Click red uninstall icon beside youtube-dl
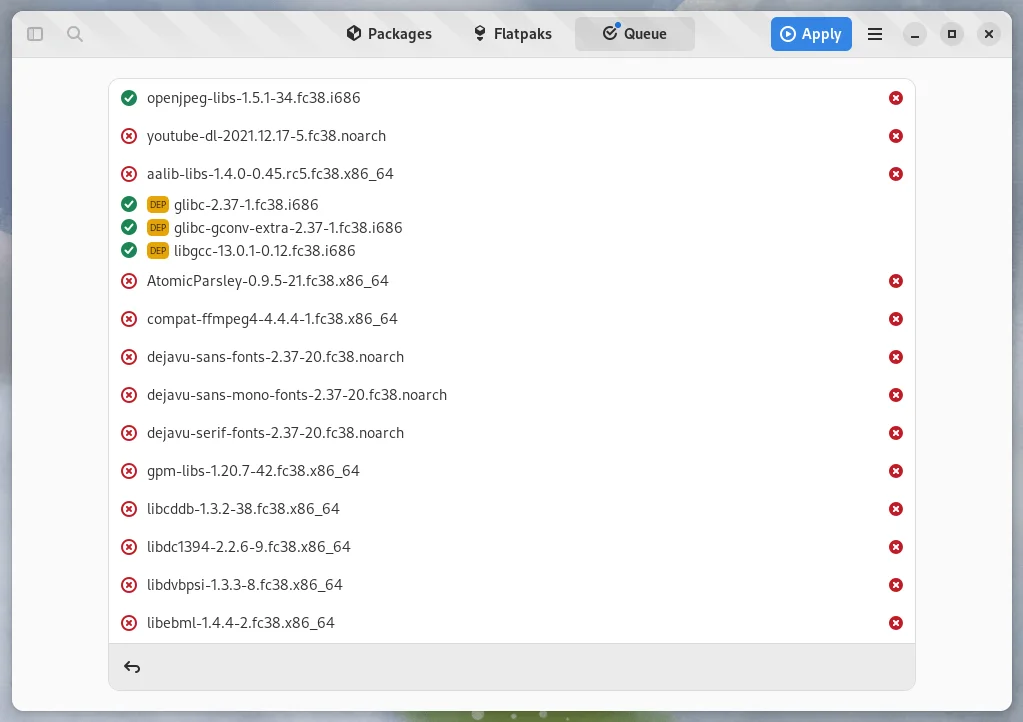Screen dimensions: 1023x722 pos(129,136)
